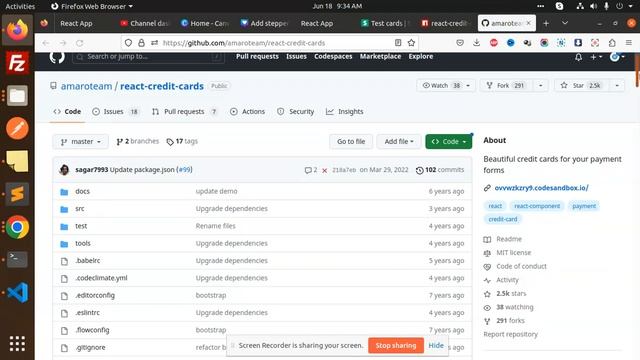Viewport: 640px width, 360px height.
Task: Open Firefox downloads panel
Action: point(476,42)
